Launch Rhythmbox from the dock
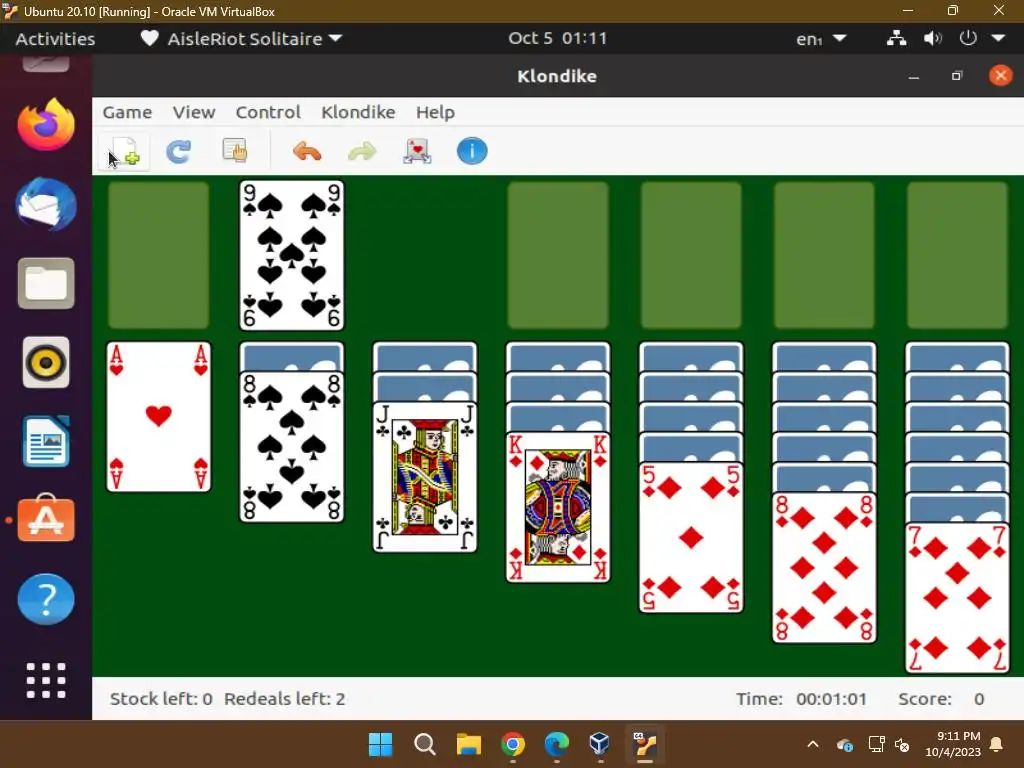This screenshot has width=1024, height=768. 46,362
